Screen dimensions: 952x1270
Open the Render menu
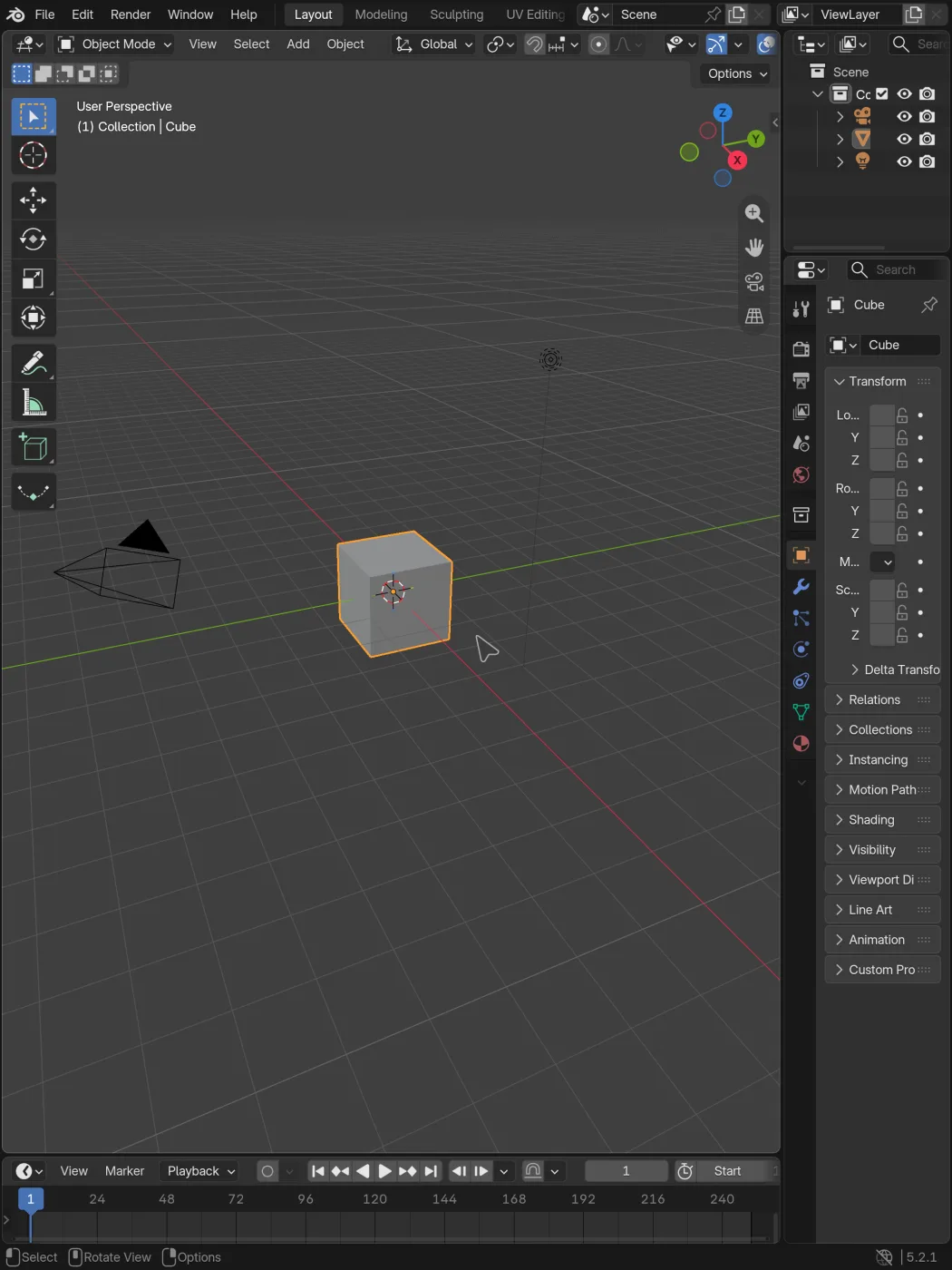[x=131, y=15]
